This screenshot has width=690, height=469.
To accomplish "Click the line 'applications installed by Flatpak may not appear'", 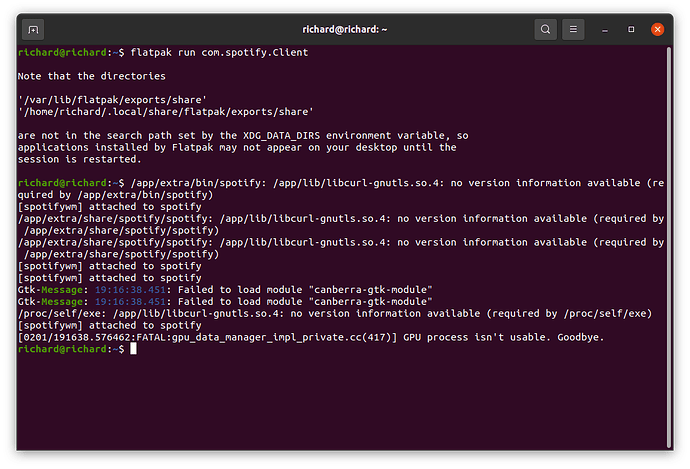I will click(x=160, y=147).
